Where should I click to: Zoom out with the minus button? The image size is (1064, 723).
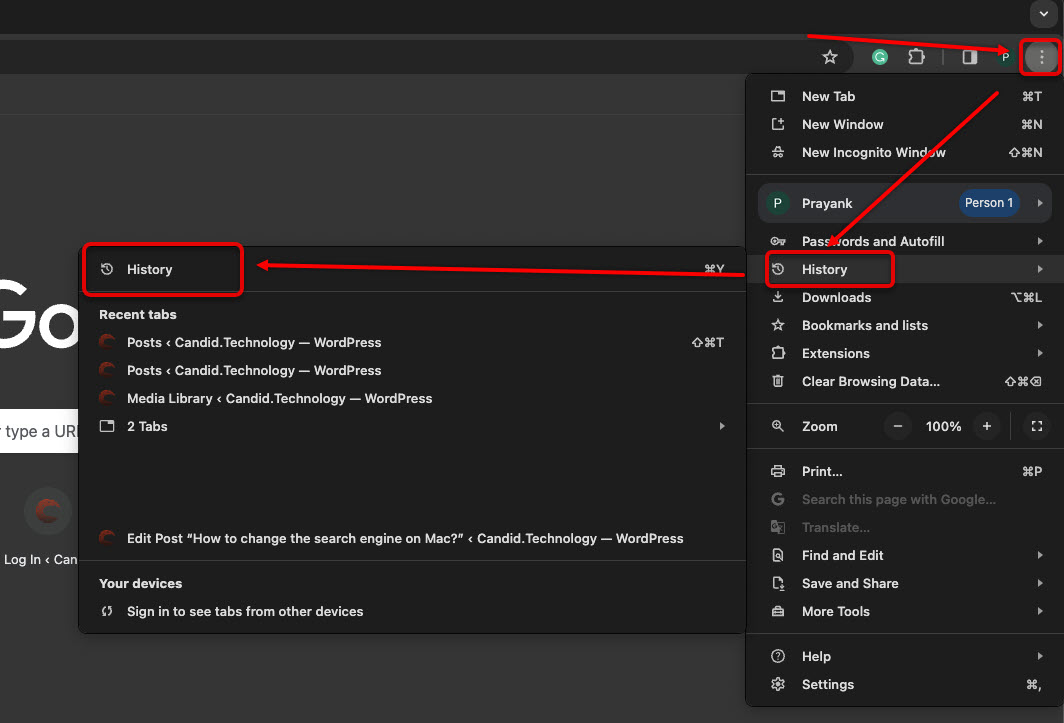click(x=897, y=426)
